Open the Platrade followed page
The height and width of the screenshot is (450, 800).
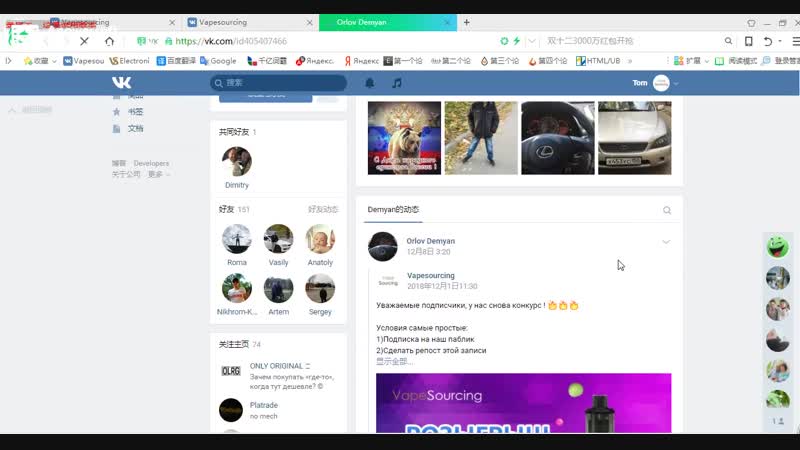tap(264, 405)
